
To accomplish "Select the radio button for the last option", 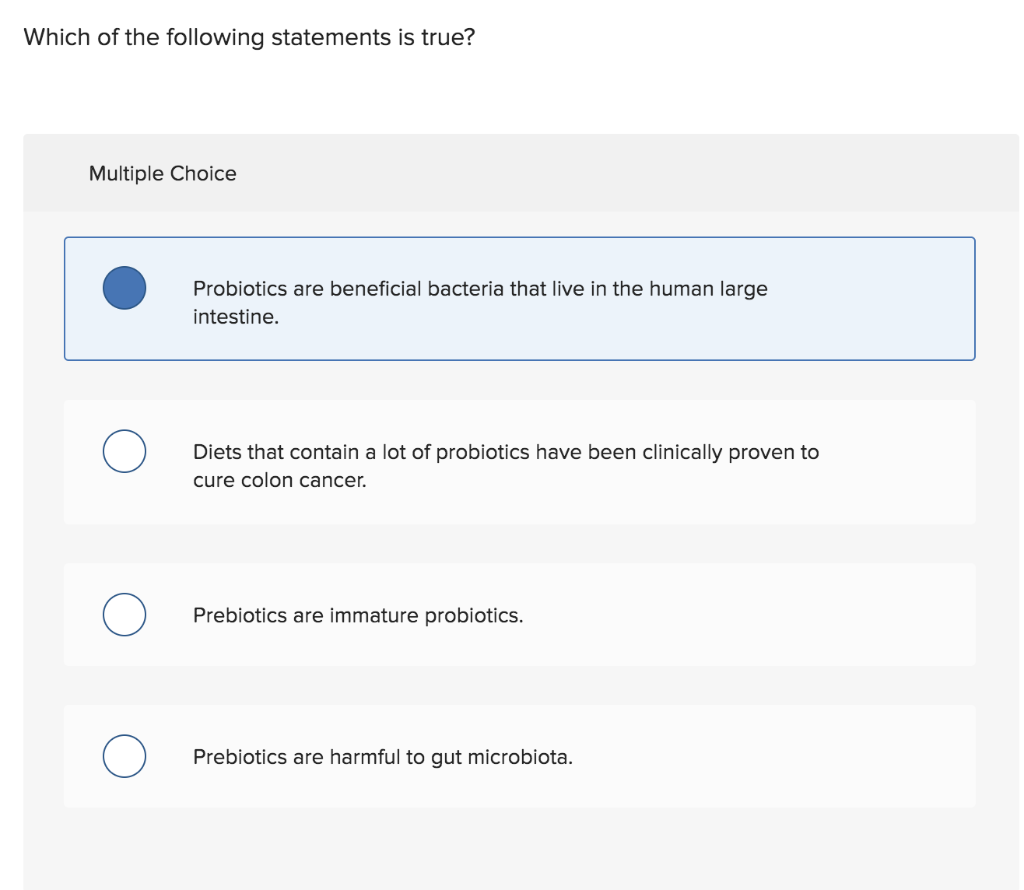I will (124, 756).
